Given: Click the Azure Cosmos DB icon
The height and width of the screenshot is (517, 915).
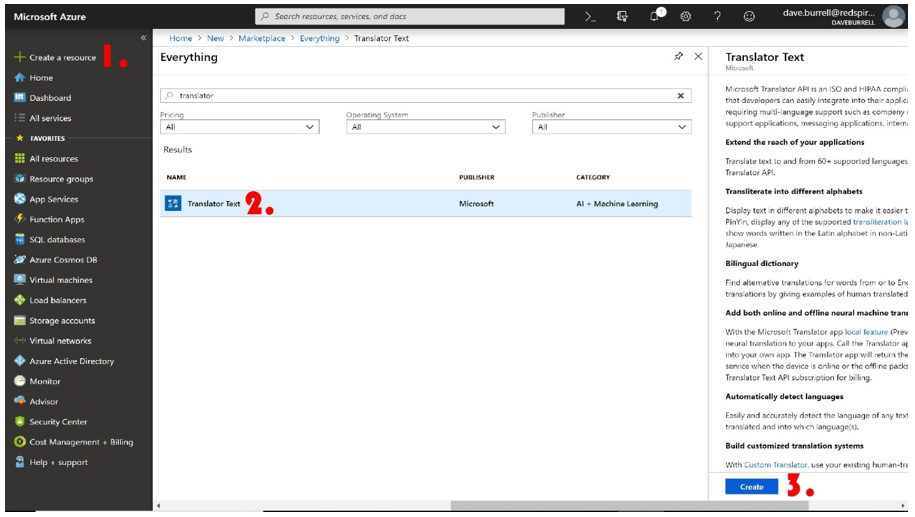Looking at the screenshot, I should coord(20,260).
